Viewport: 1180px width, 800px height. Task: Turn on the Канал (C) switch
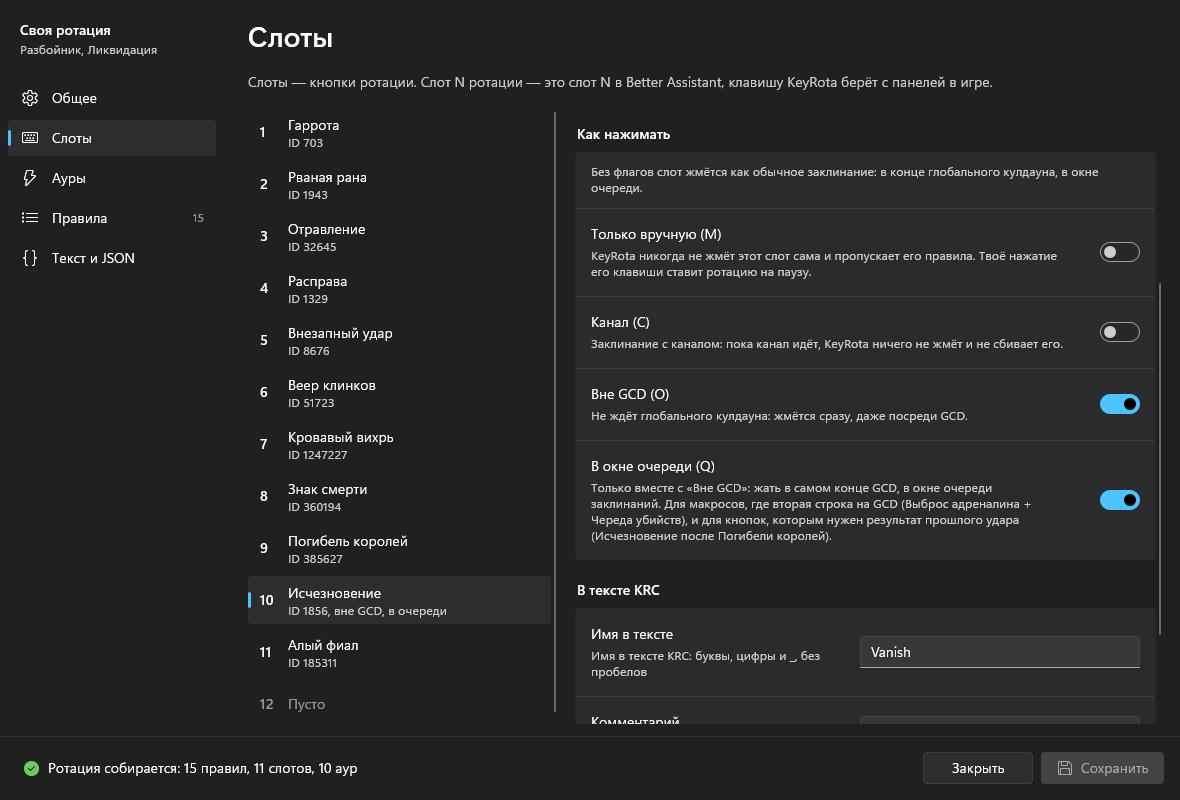pyautogui.click(x=1119, y=332)
